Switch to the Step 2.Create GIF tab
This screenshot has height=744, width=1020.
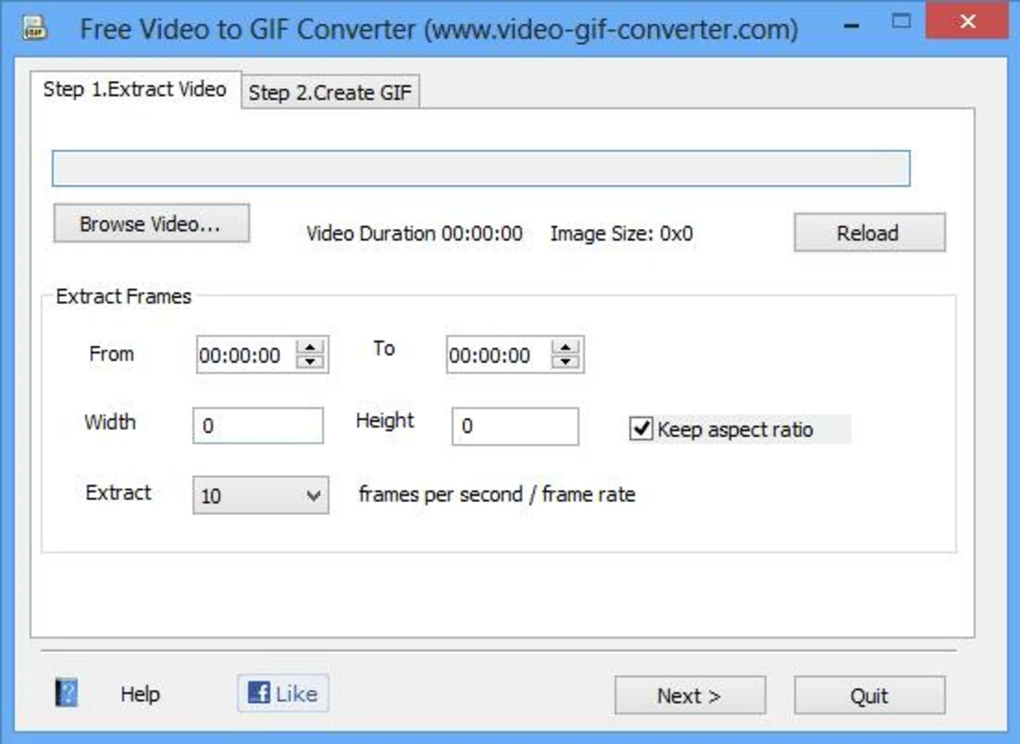[x=330, y=92]
